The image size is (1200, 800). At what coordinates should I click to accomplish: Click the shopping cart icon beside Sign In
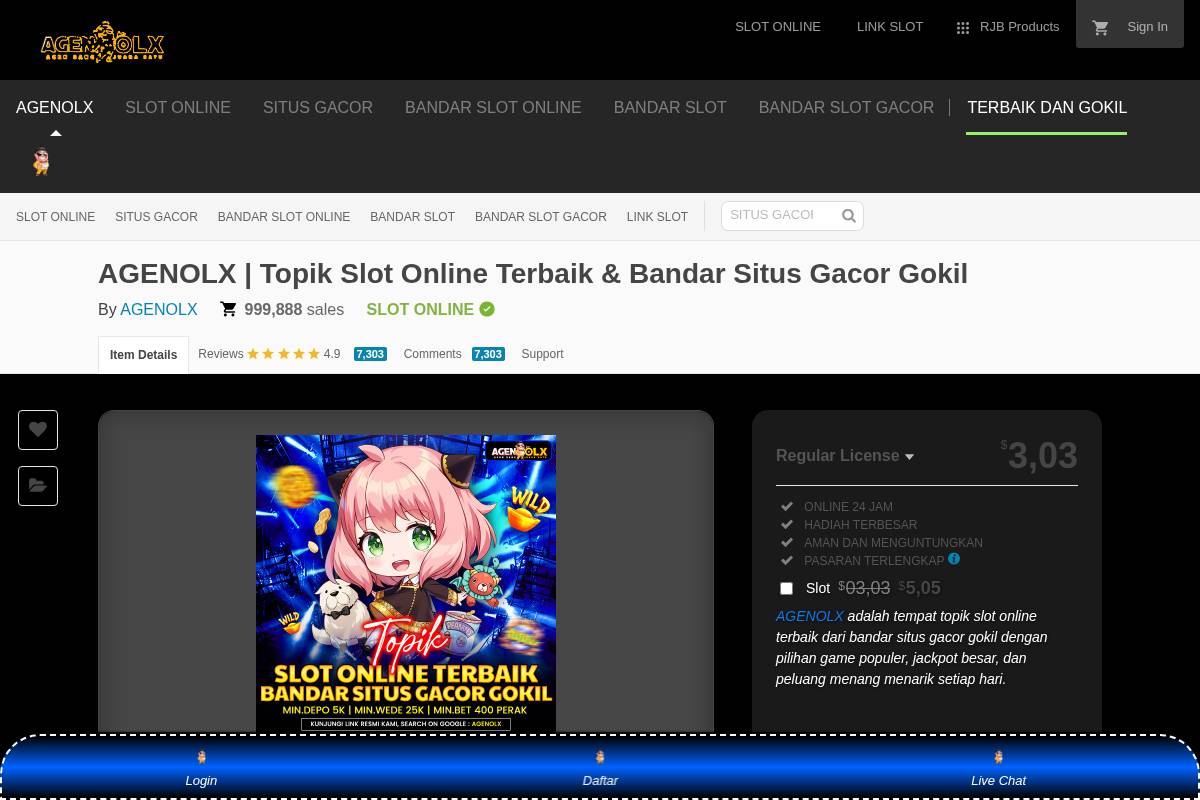(x=1100, y=27)
